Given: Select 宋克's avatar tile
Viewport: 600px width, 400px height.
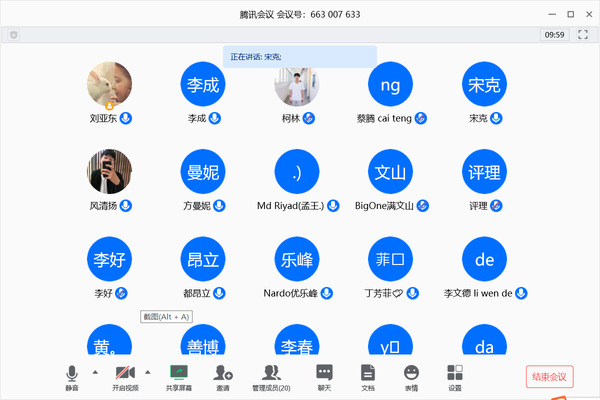Looking at the screenshot, I should pos(485,84).
